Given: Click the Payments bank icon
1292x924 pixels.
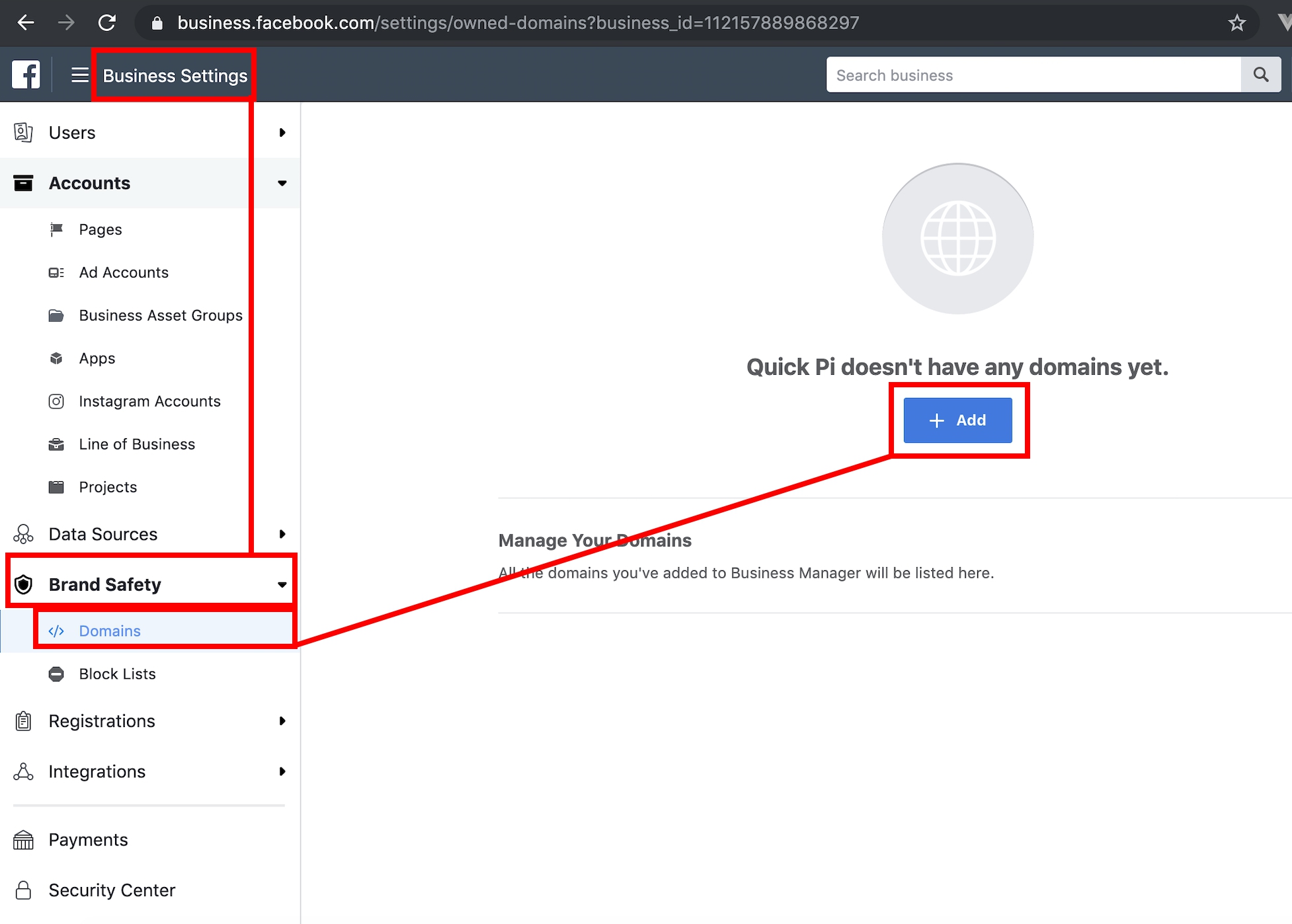Looking at the screenshot, I should [23, 839].
